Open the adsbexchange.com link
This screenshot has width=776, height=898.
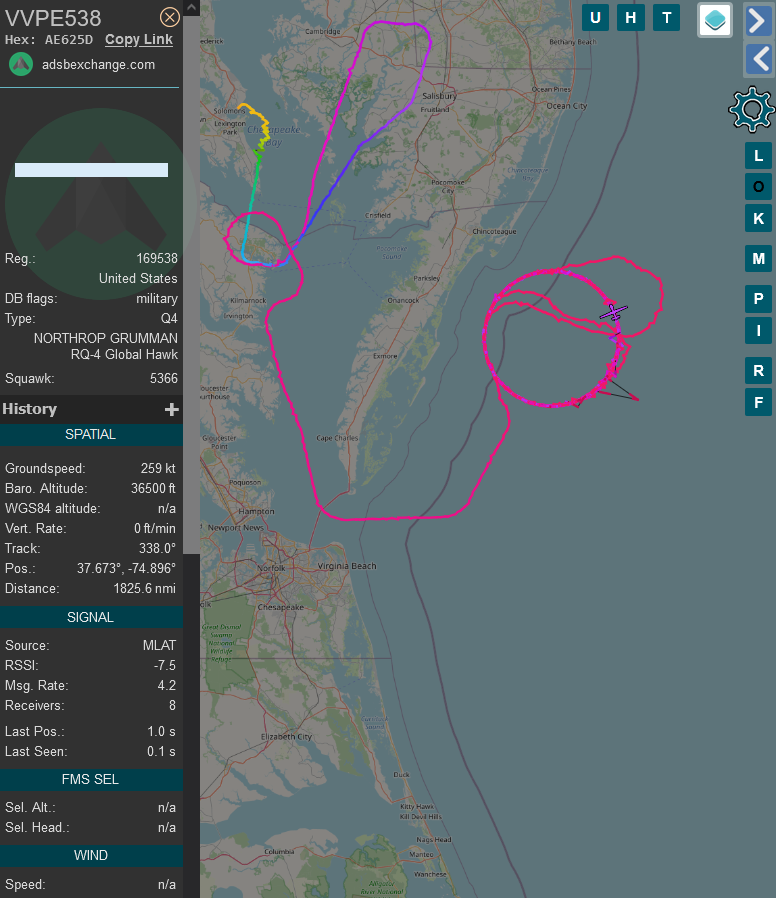[x=99, y=65]
